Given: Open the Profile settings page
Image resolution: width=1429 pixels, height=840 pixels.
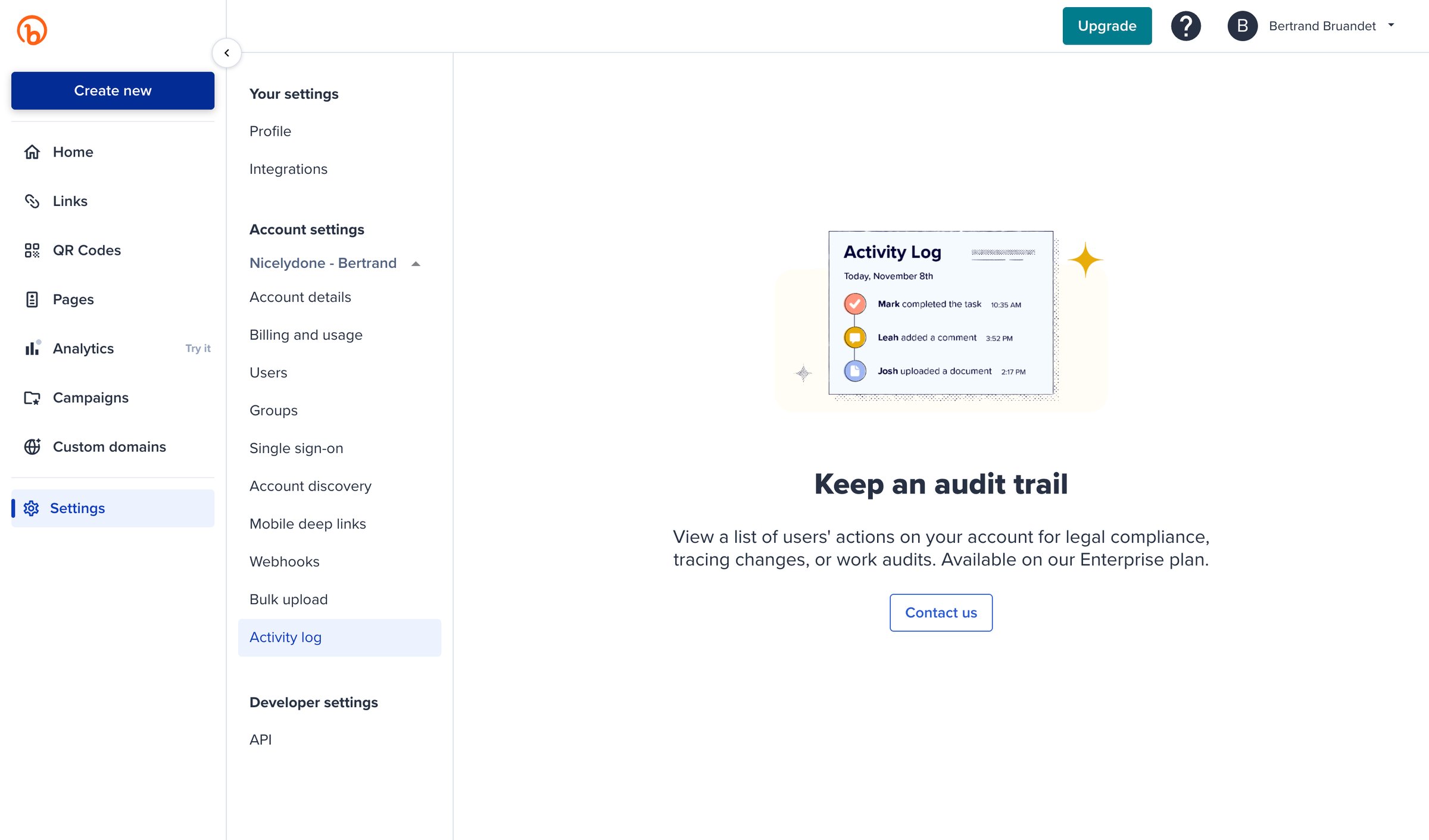Looking at the screenshot, I should click(x=270, y=132).
